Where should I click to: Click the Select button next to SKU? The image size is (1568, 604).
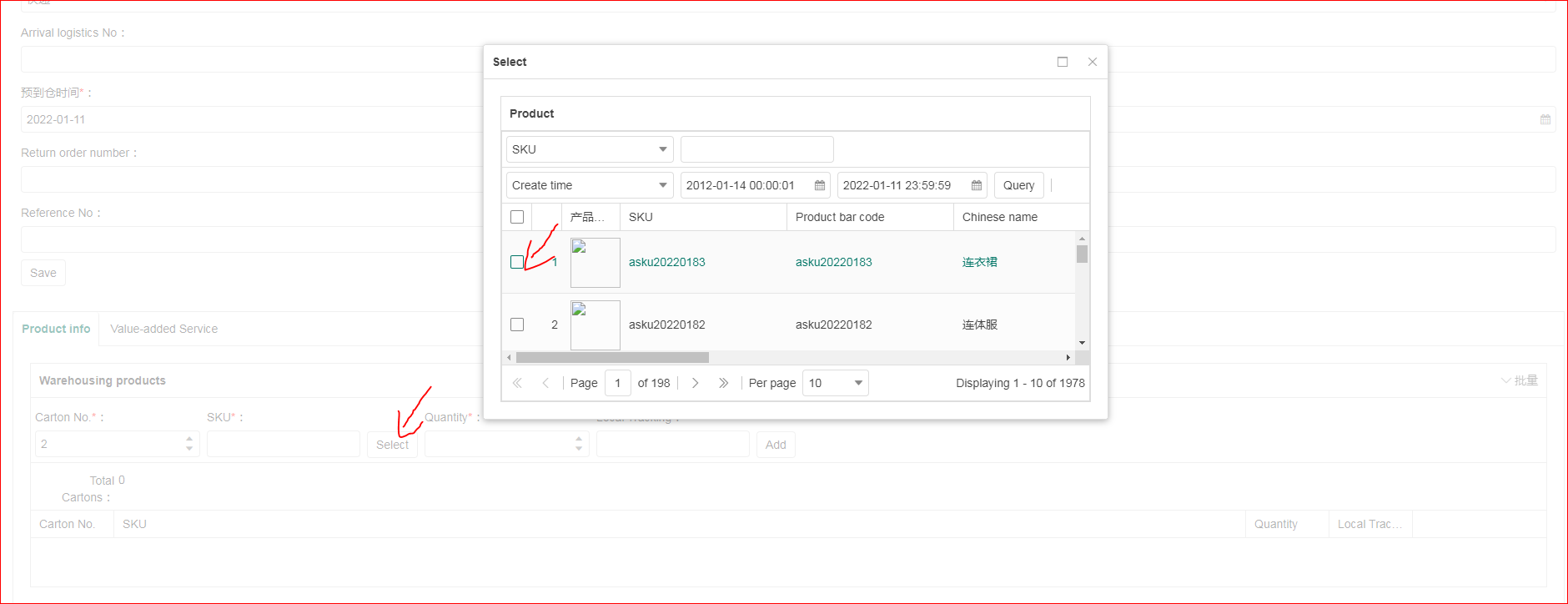pos(392,445)
